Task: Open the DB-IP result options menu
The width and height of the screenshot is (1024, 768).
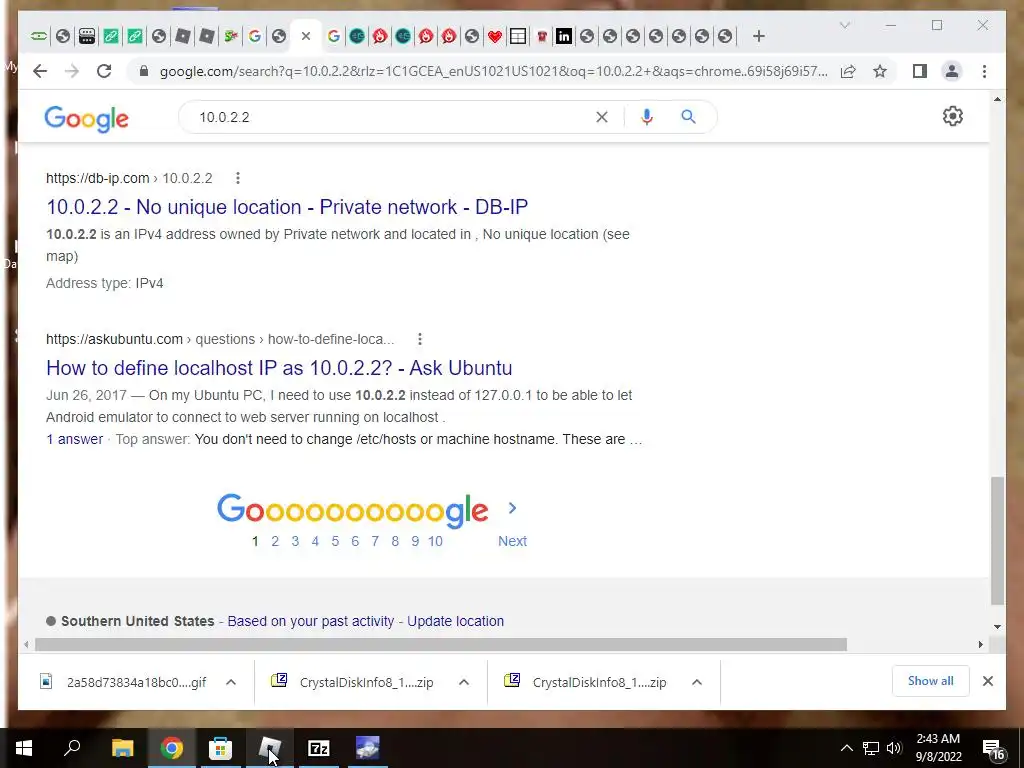Action: [x=238, y=178]
